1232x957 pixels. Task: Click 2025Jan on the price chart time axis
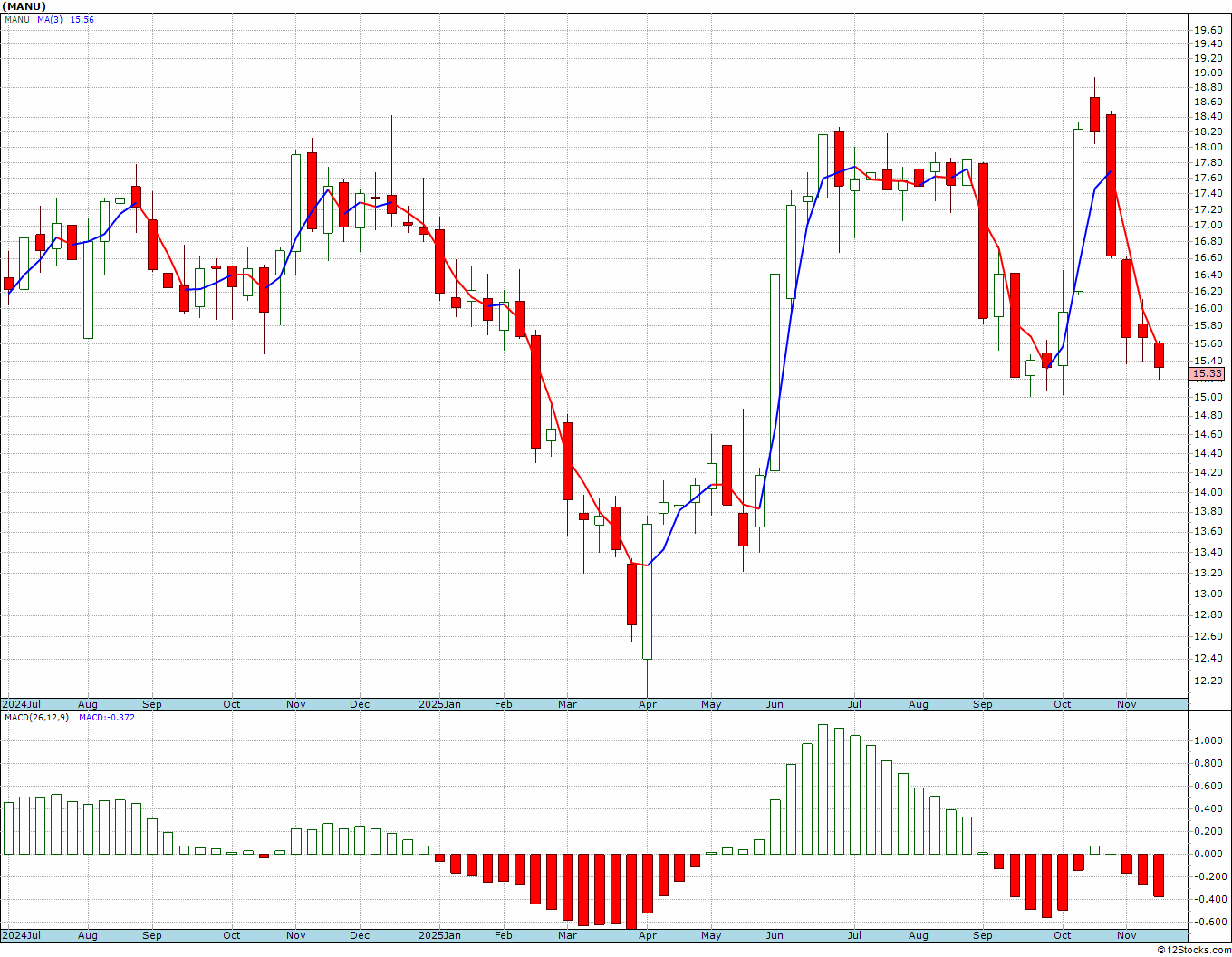click(x=439, y=704)
